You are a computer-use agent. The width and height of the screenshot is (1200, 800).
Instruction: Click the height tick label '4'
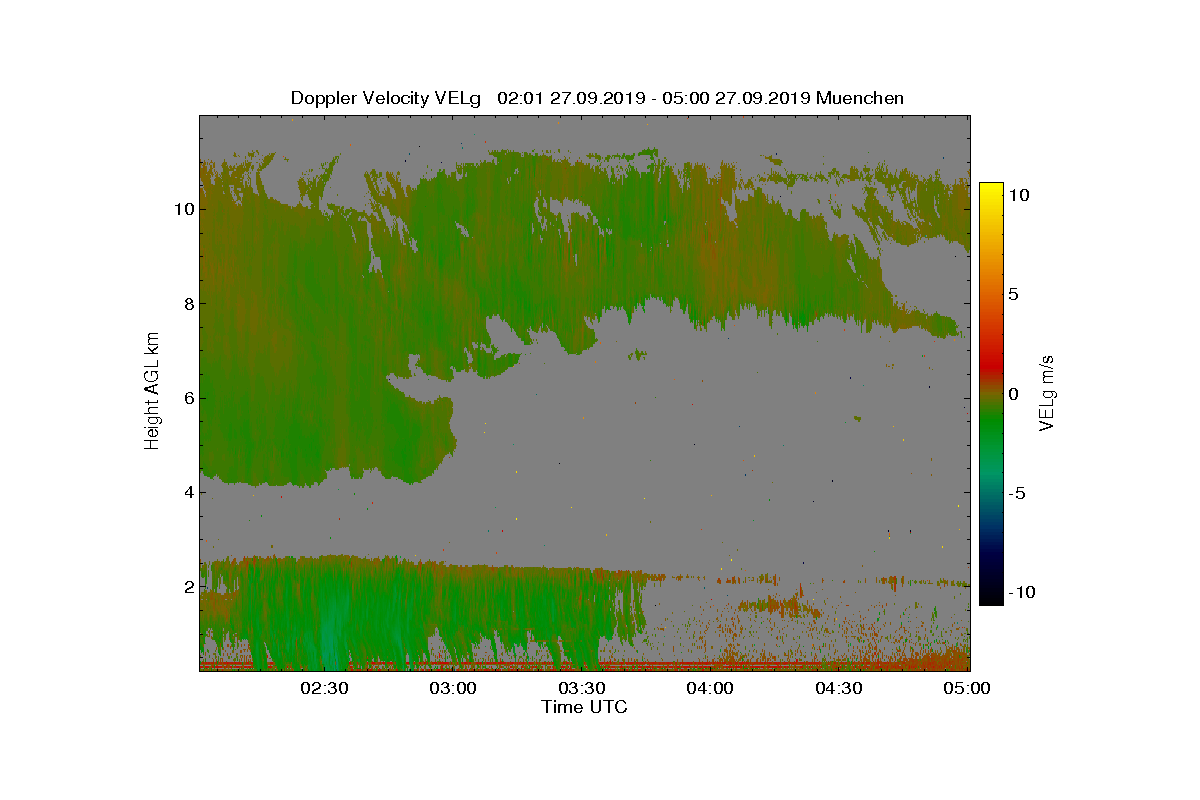tap(187, 492)
